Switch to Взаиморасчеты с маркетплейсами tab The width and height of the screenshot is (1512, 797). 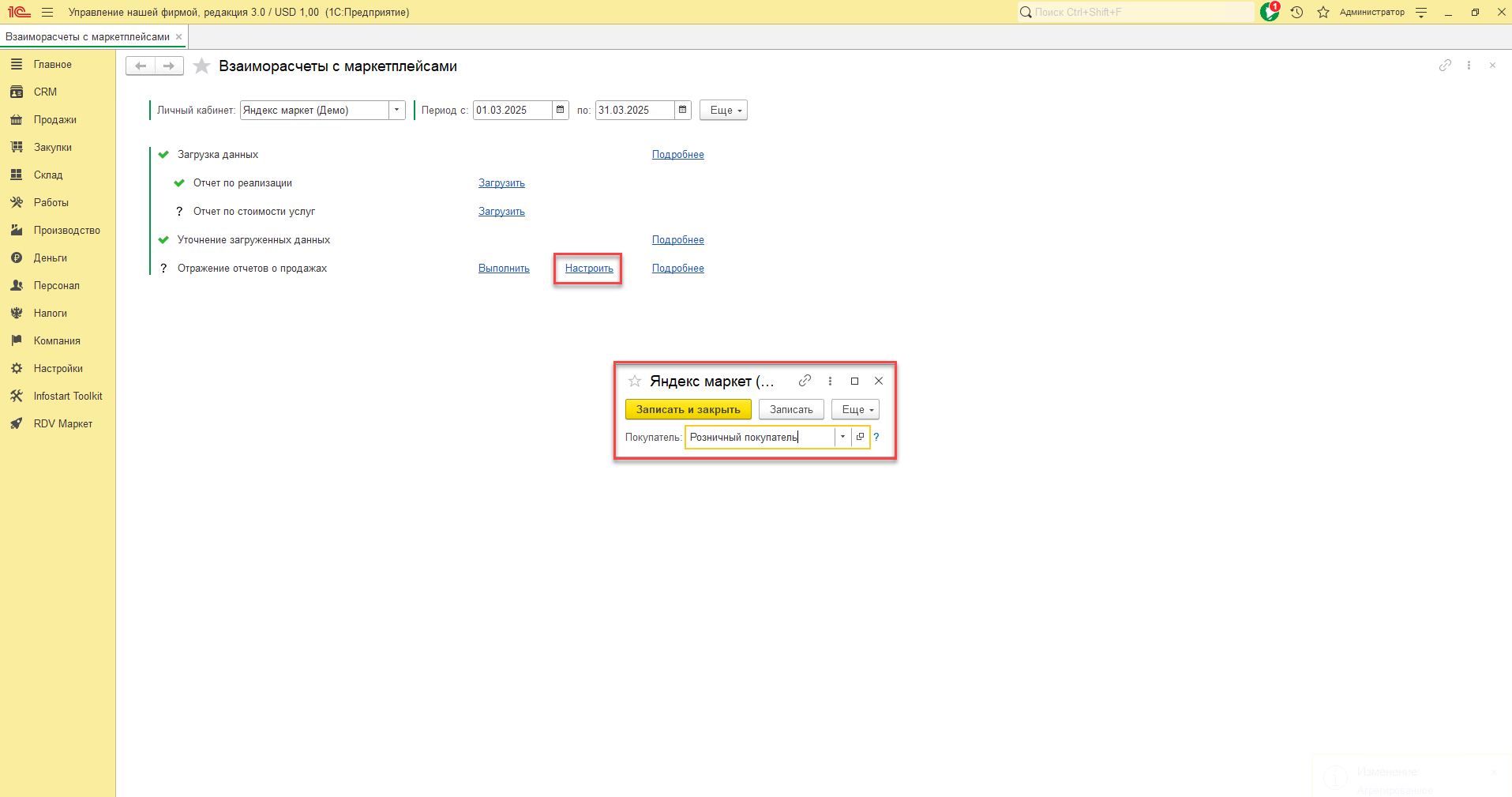[x=88, y=37]
